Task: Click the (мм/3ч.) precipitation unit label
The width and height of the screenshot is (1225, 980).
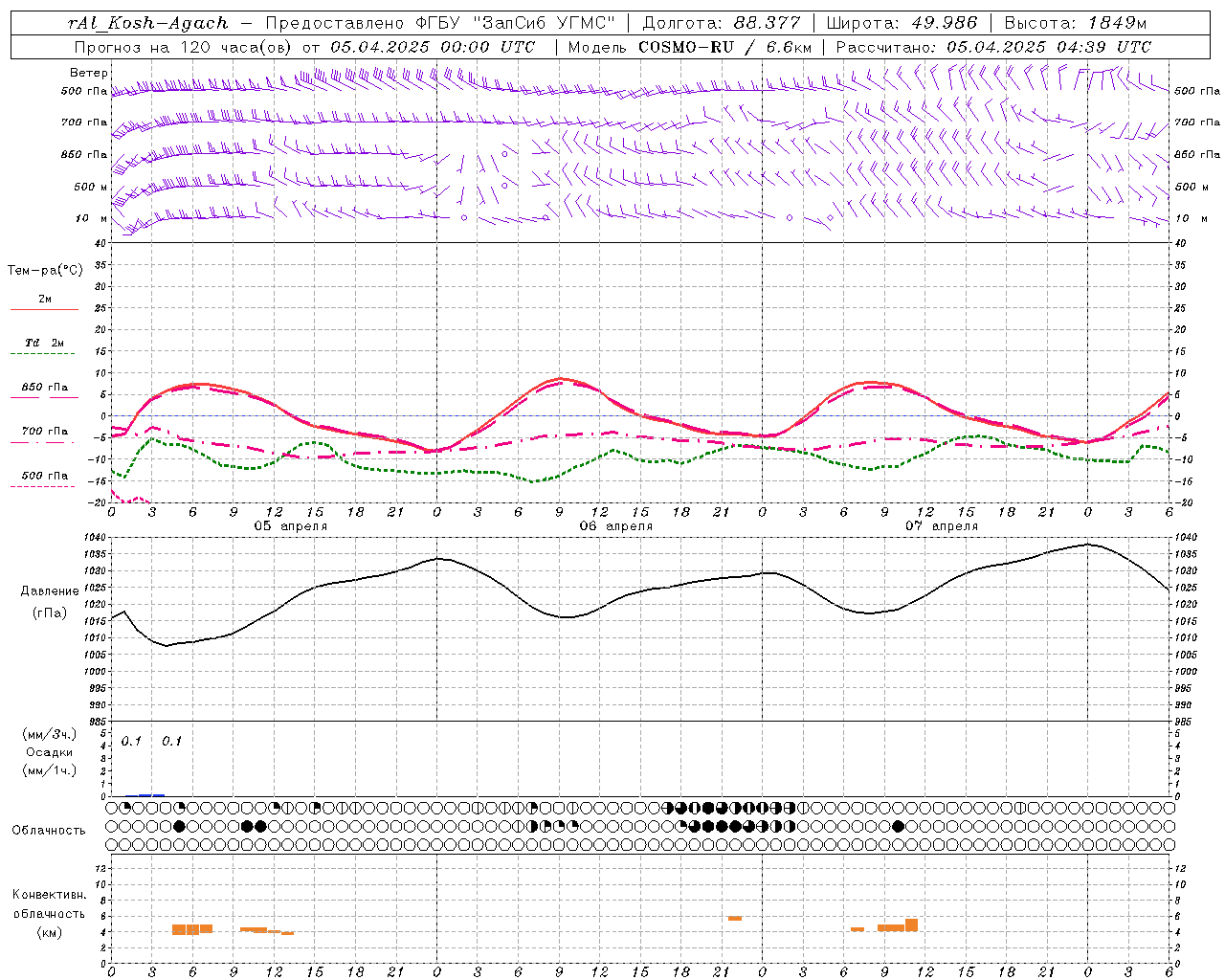Action: tap(50, 734)
